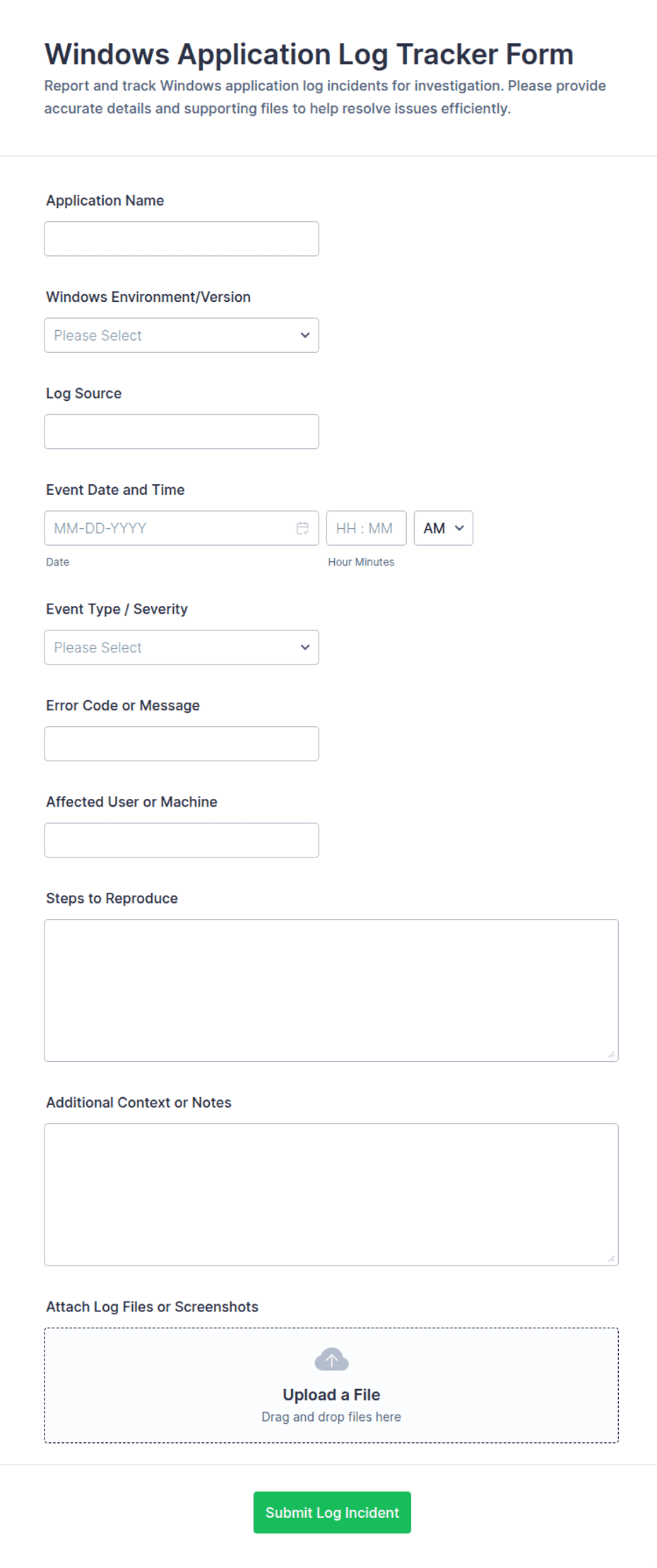
Task: Click the cloud upload icon
Action: (x=331, y=1359)
